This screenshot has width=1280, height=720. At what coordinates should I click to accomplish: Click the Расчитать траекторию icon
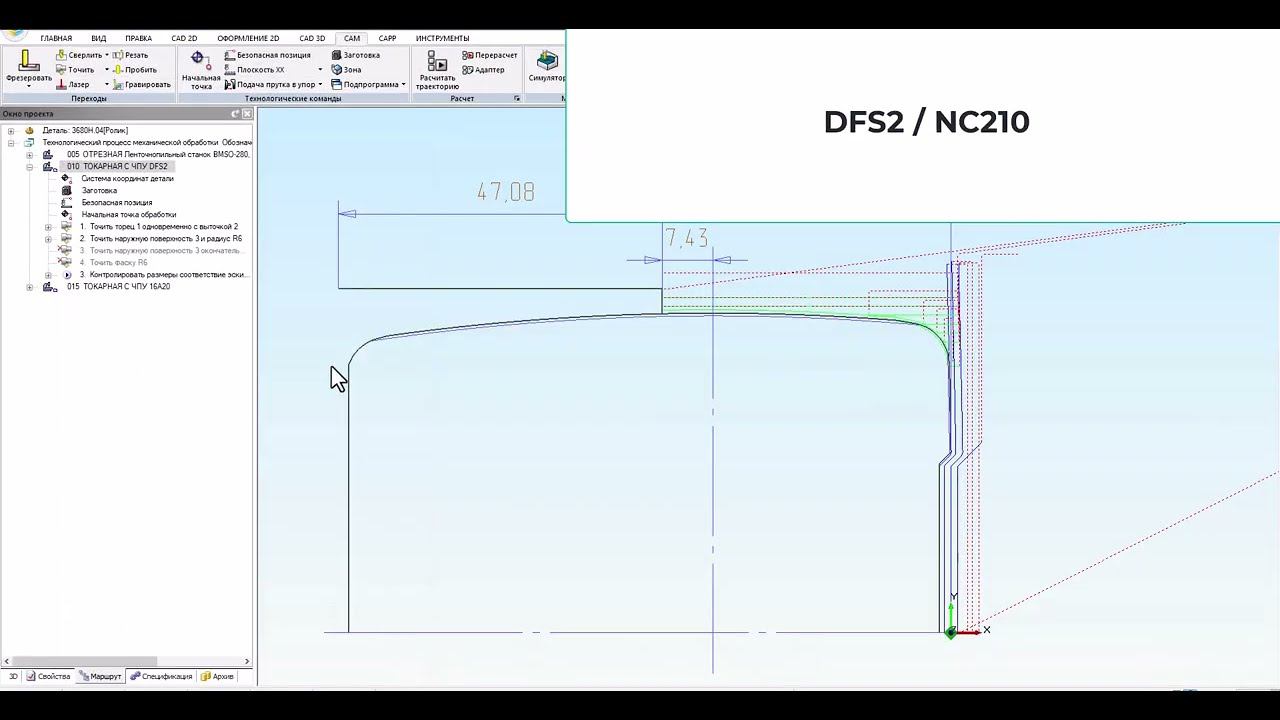point(437,61)
